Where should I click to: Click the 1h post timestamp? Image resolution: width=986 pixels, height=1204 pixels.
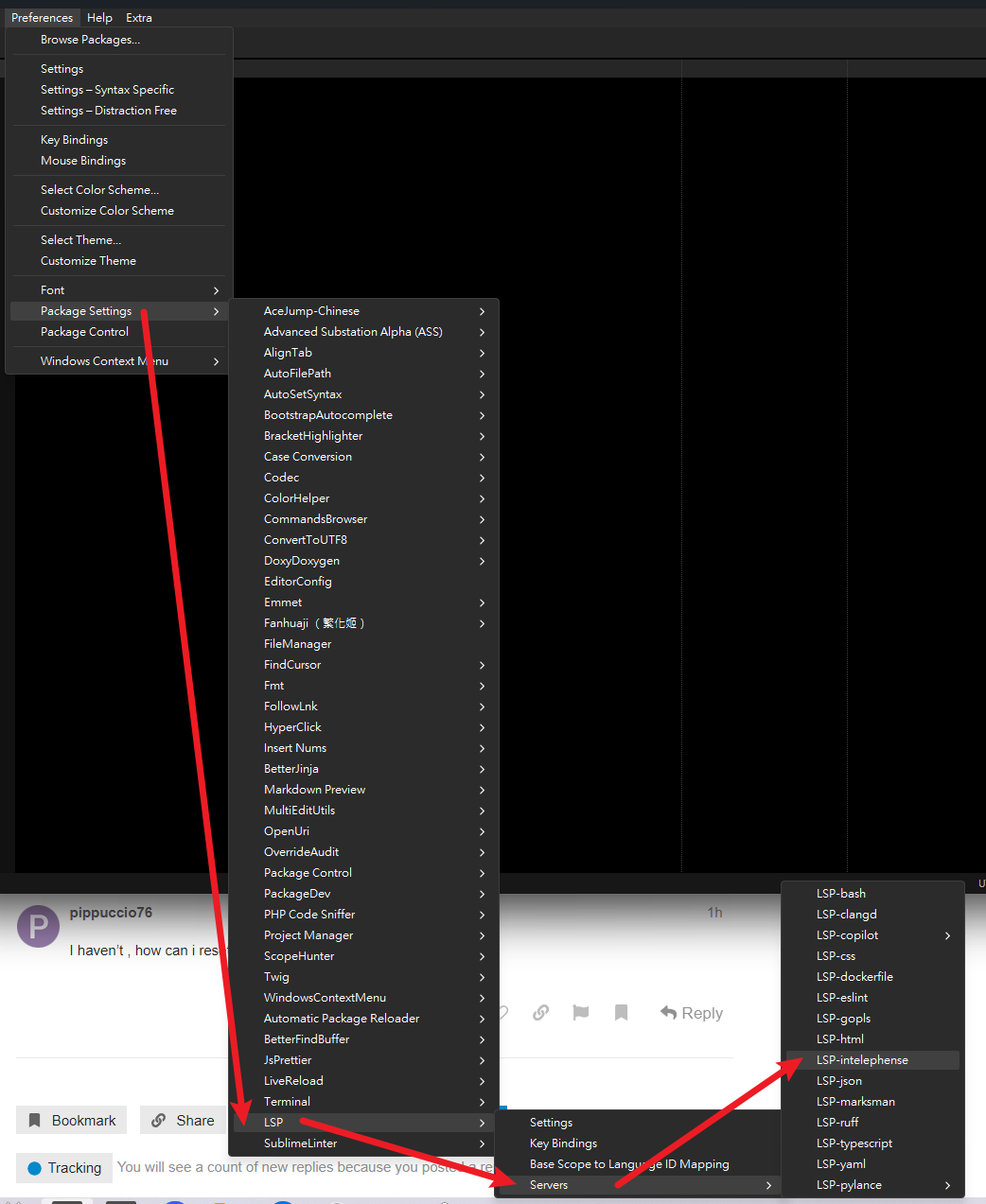(x=714, y=913)
